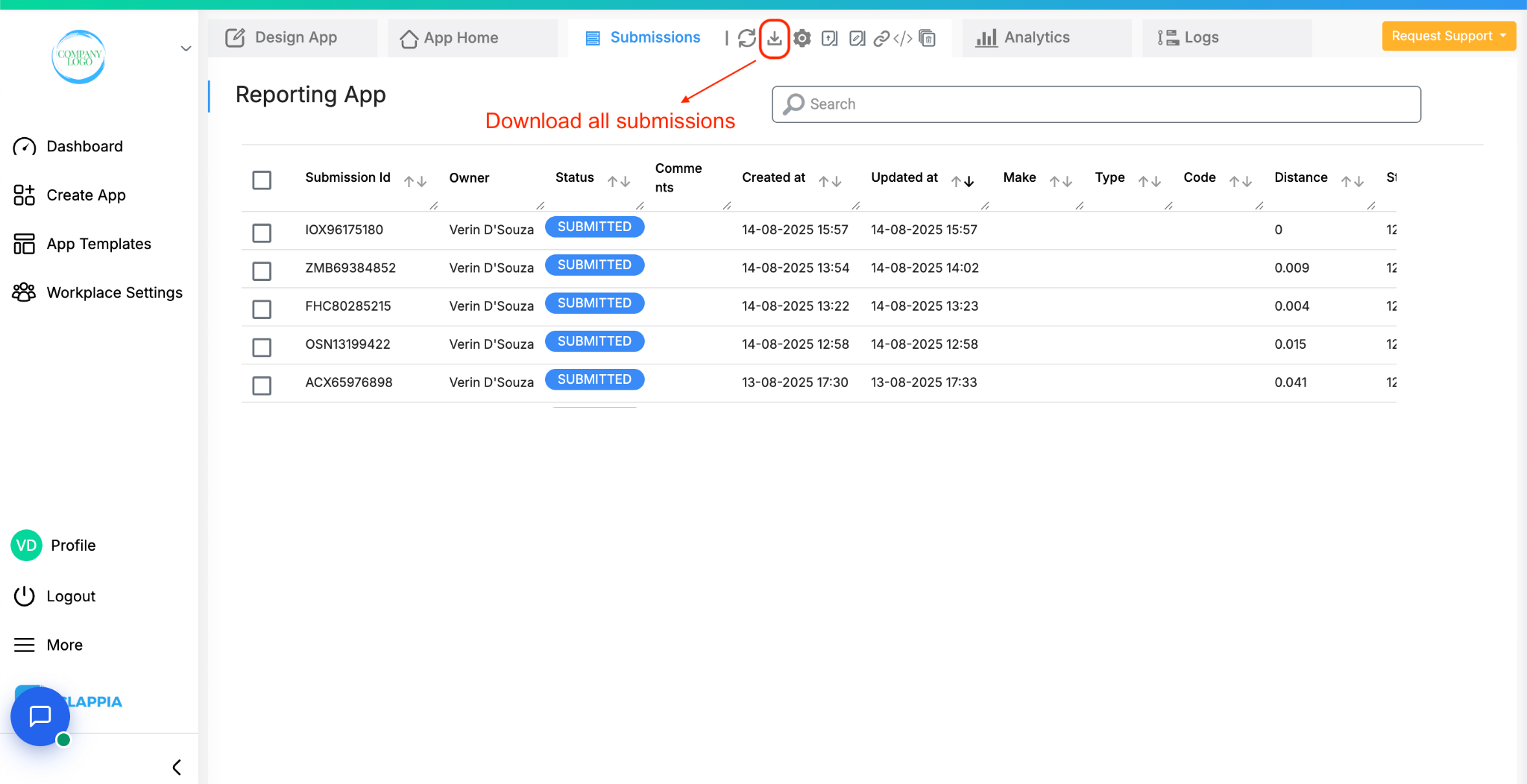Open the Logs tab
Viewport: 1527px width, 784px height.
tap(1227, 38)
